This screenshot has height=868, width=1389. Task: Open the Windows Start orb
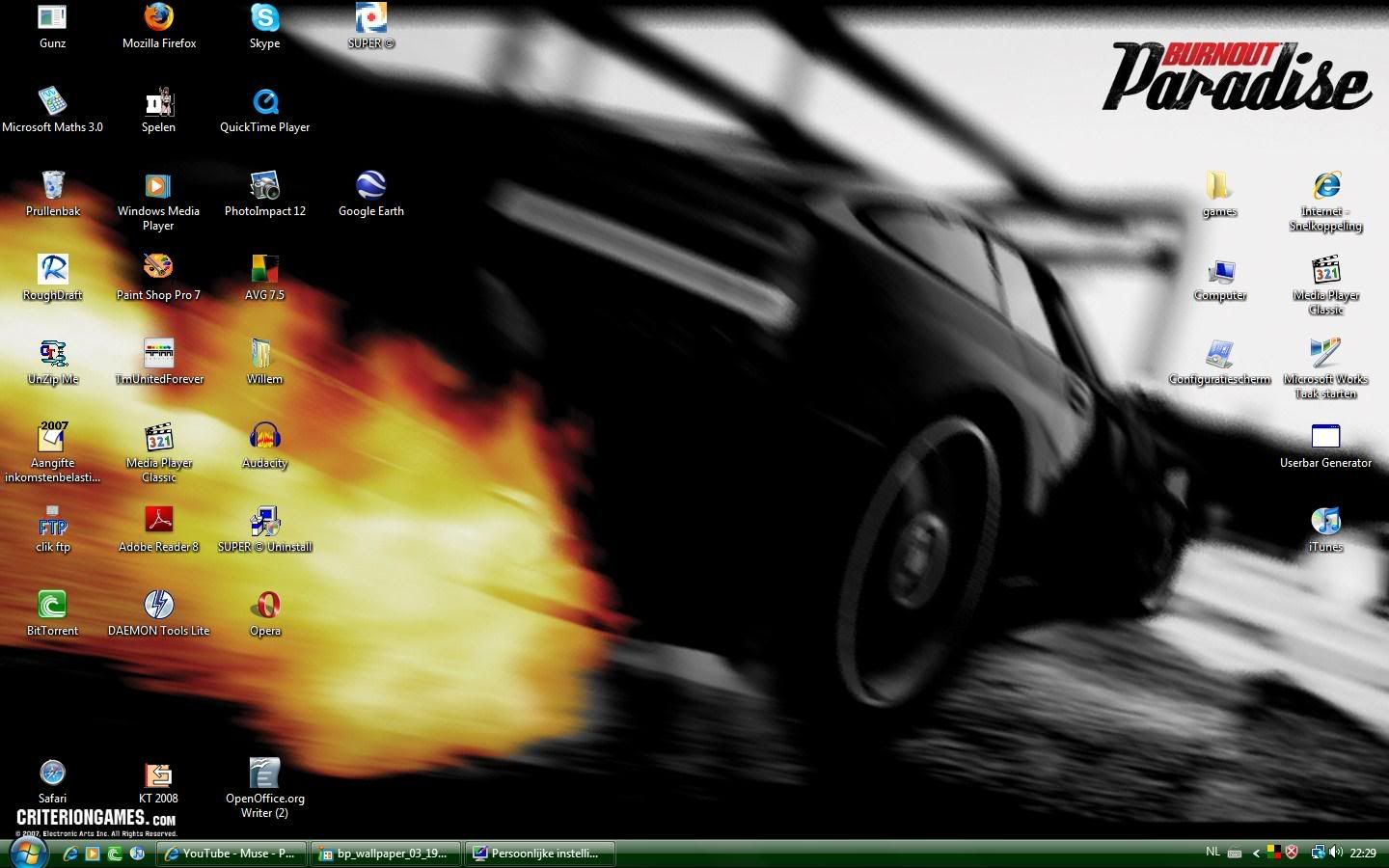[x=28, y=853]
